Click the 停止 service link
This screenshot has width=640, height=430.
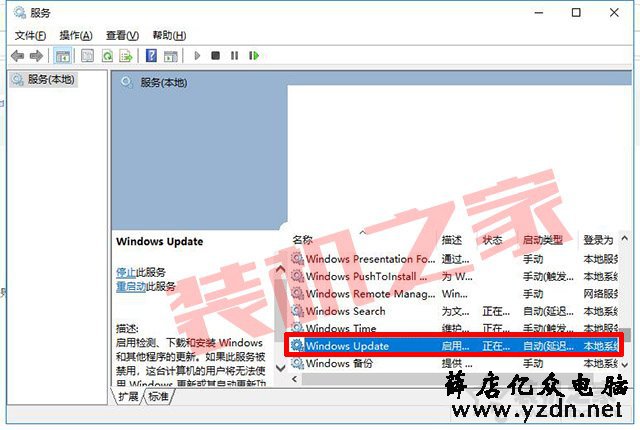pos(126,272)
